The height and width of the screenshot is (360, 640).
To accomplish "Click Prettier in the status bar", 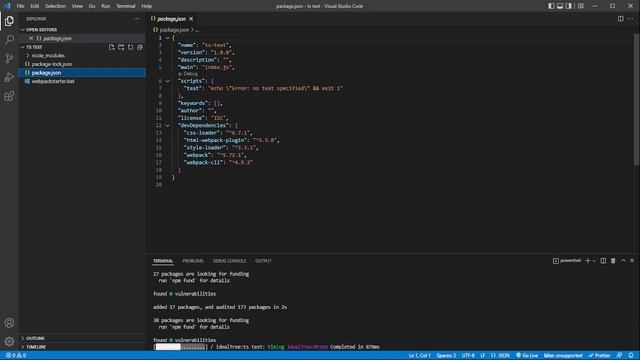I will (x=599, y=356).
